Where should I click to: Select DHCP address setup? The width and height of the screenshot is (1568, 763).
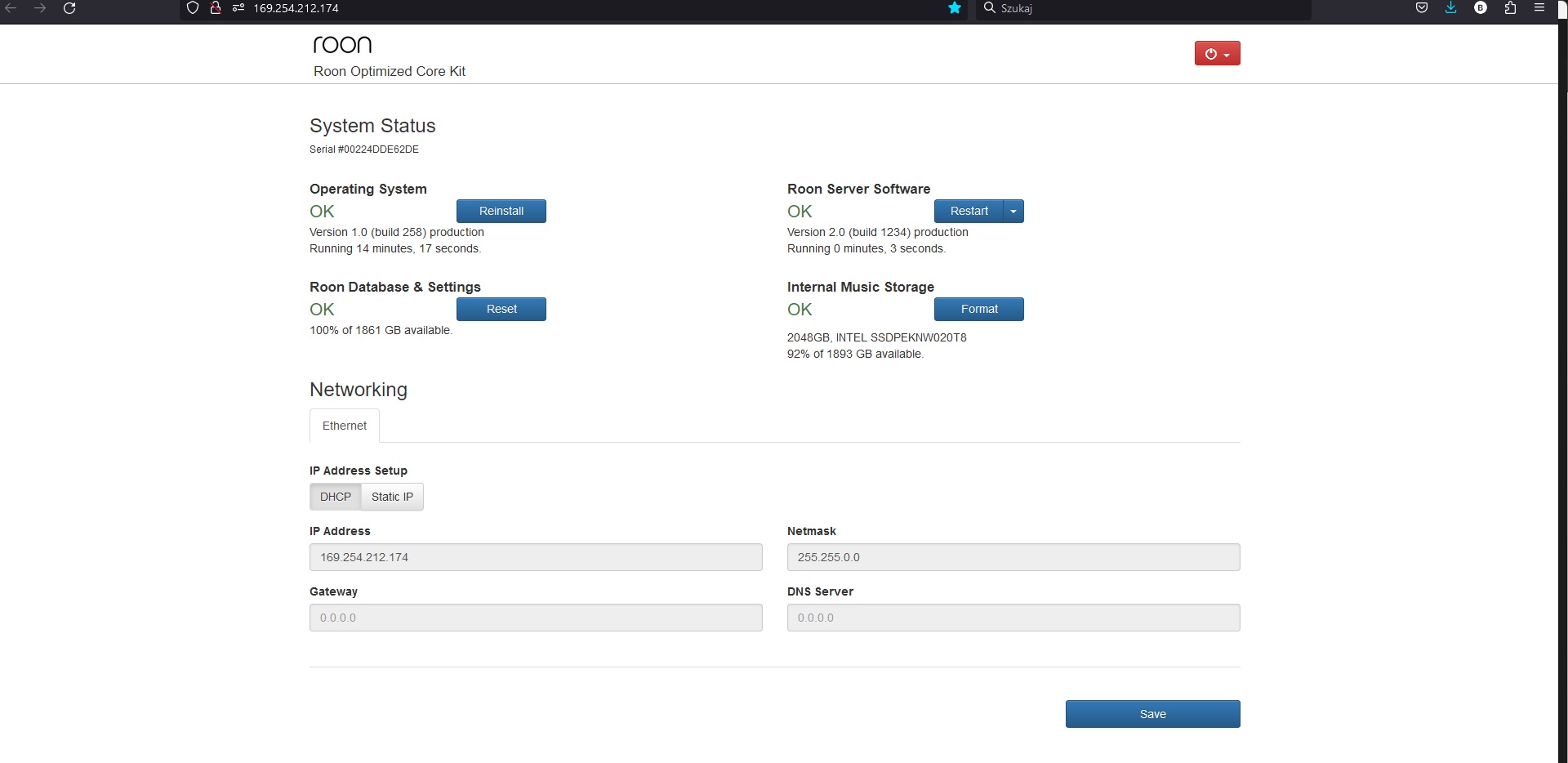336,497
